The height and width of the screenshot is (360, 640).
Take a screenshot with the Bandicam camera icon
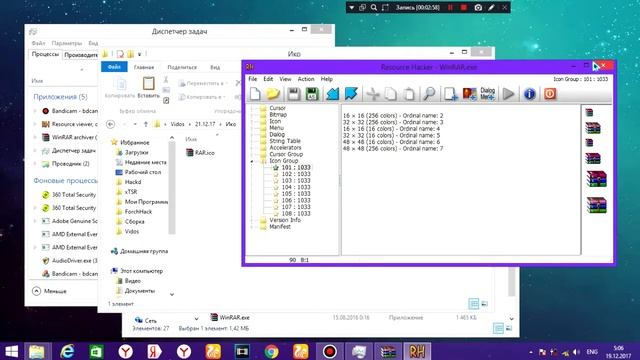pyautogui.click(x=478, y=7)
